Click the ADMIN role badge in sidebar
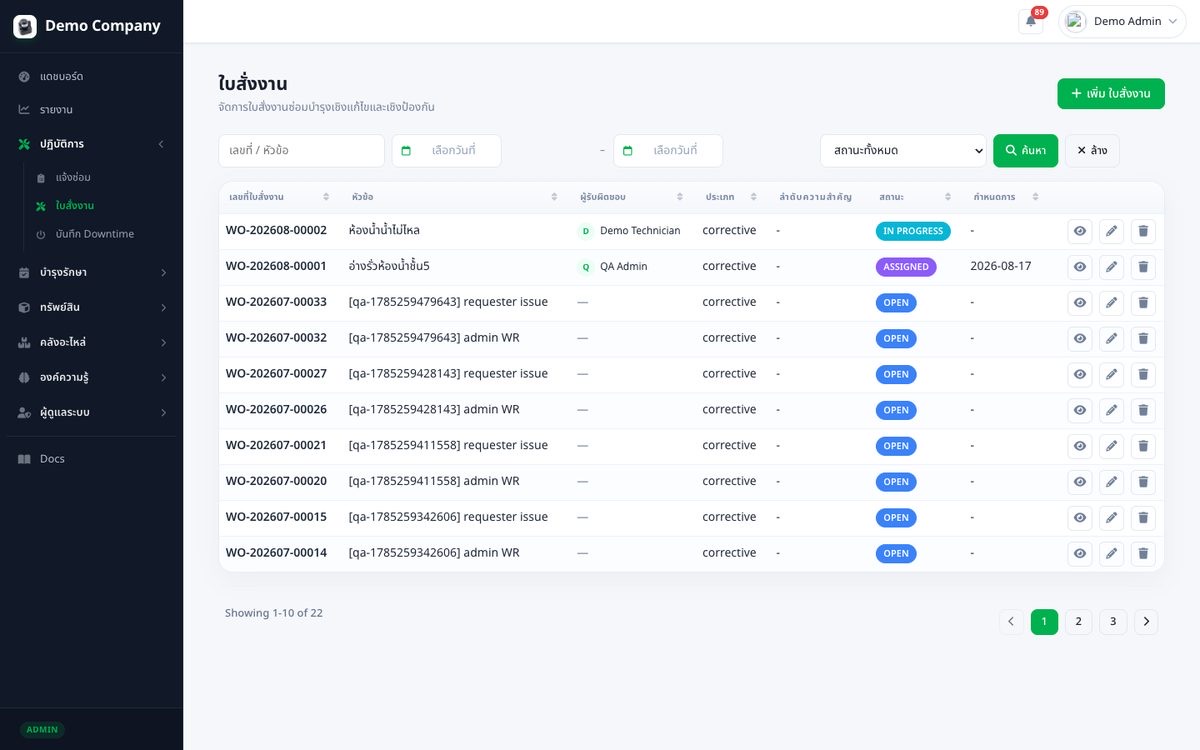The image size is (1200, 750). point(42,730)
